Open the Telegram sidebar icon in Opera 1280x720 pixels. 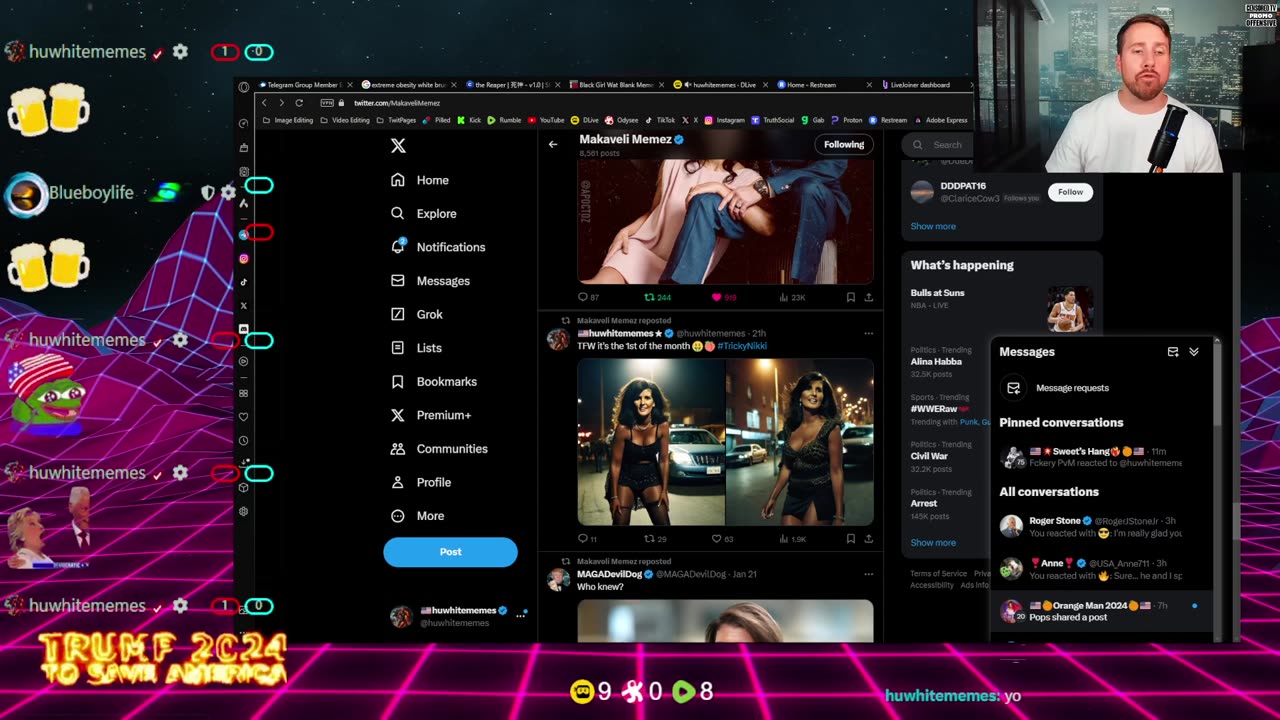[x=243, y=235]
